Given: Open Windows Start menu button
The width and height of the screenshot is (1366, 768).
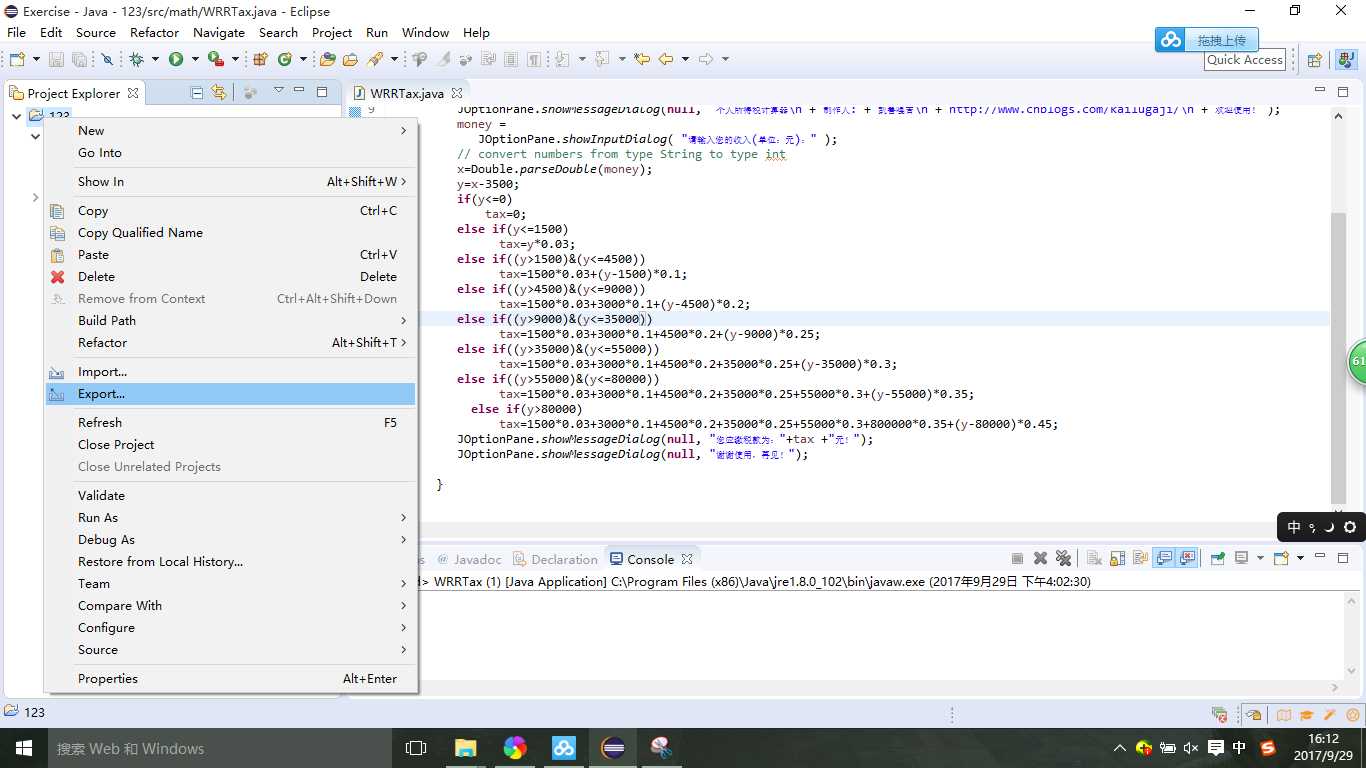Looking at the screenshot, I should click(x=23, y=748).
